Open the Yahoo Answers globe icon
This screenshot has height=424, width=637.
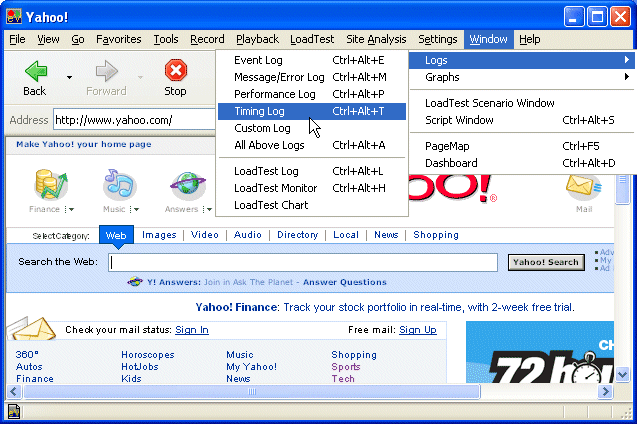click(x=188, y=185)
